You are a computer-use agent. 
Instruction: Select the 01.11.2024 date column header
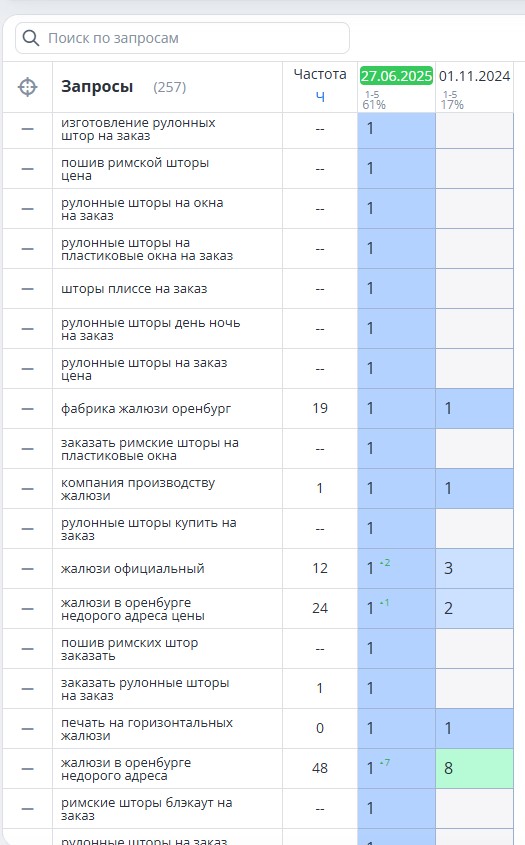pos(474,76)
